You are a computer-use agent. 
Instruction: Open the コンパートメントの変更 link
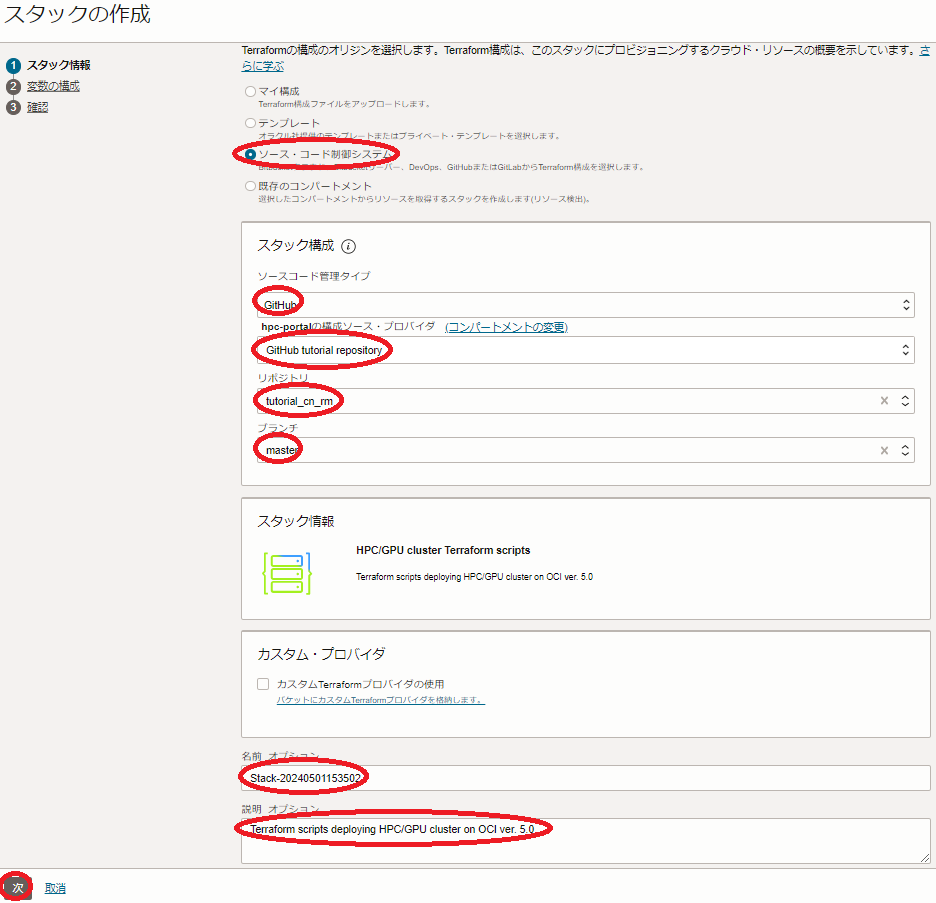(506, 327)
